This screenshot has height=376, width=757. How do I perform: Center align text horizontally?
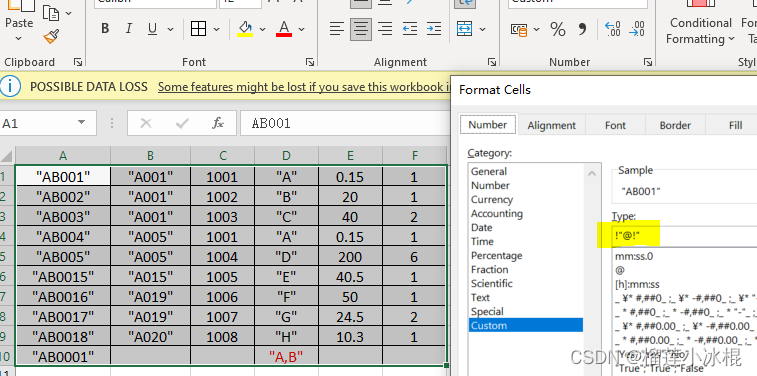coord(361,29)
